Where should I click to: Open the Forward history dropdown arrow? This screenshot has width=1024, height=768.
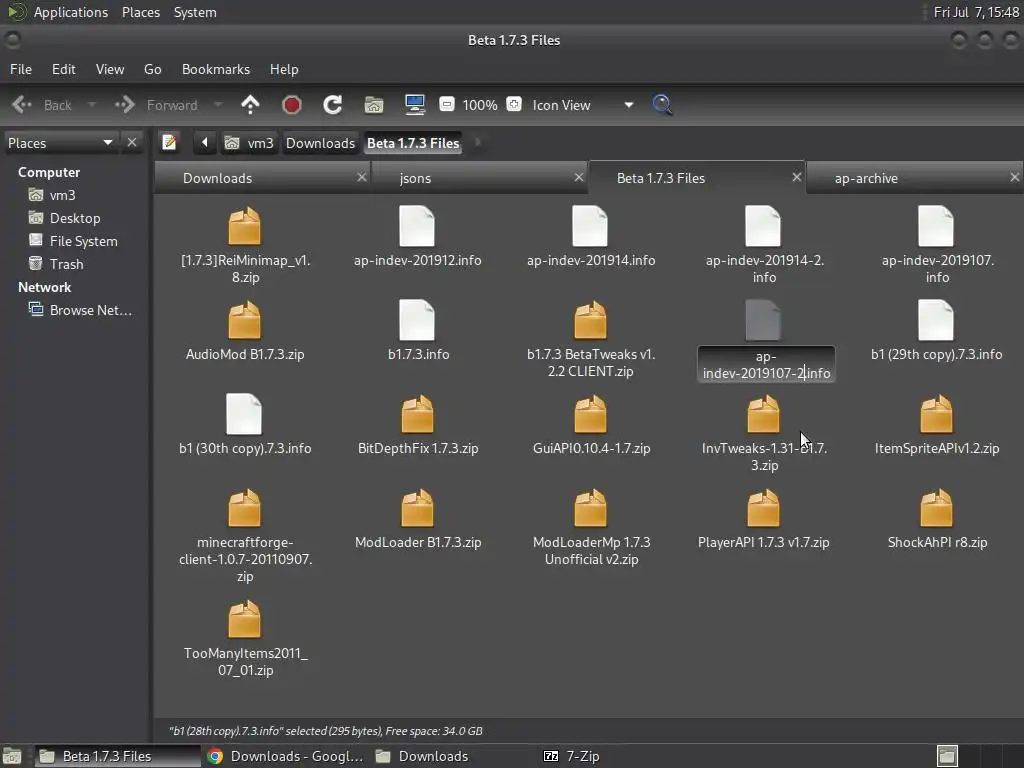(x=218, y=104)
